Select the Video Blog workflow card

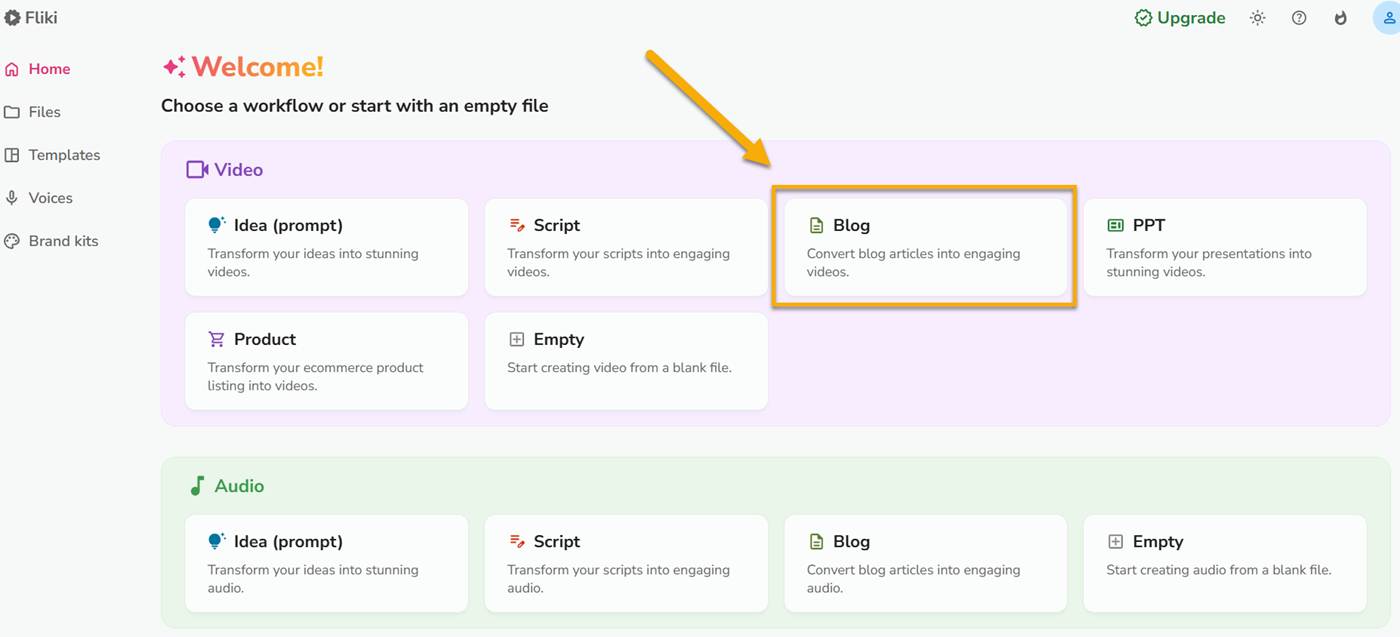tap(925, 247)
